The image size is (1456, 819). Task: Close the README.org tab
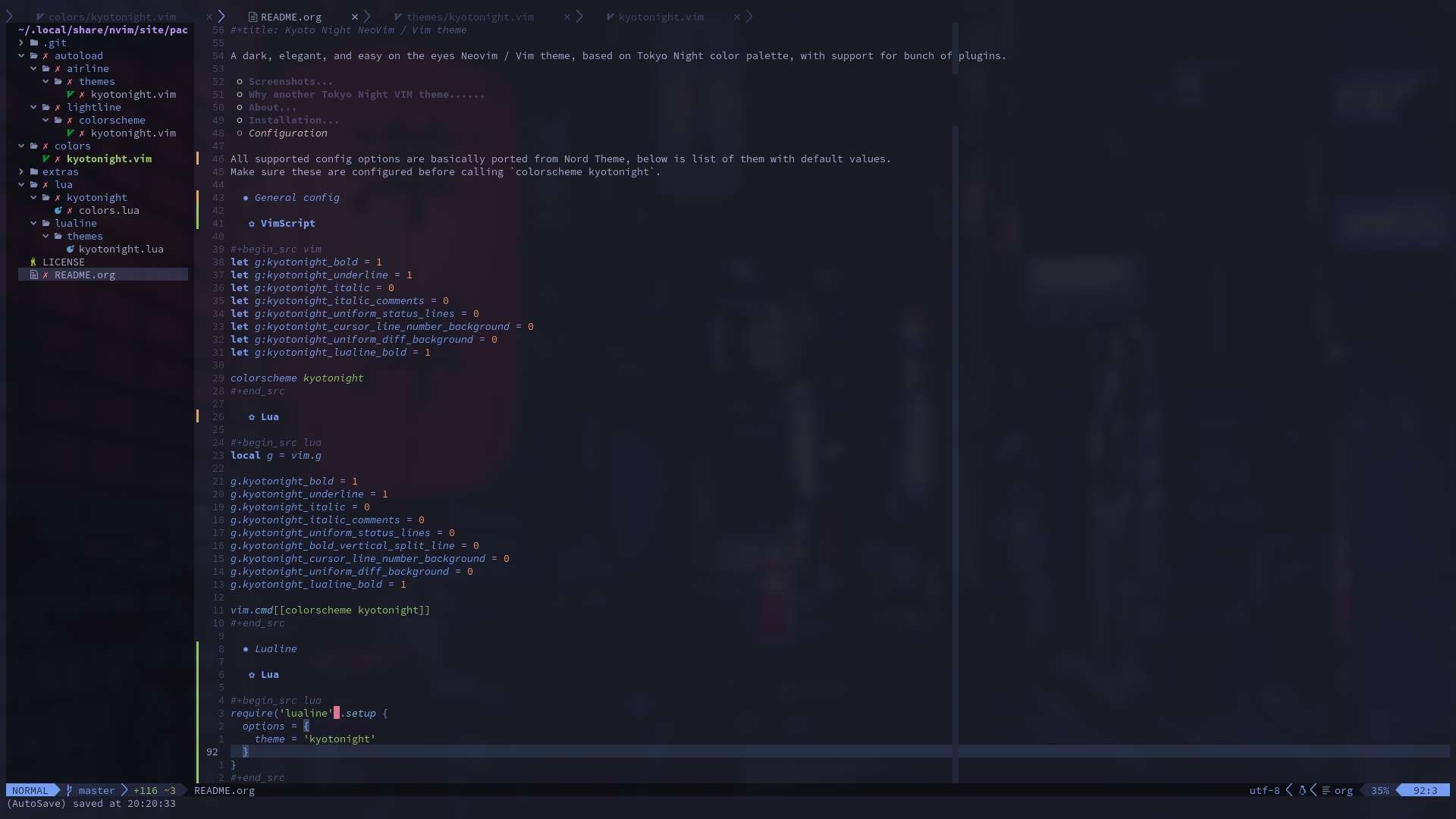coord(354,17)
